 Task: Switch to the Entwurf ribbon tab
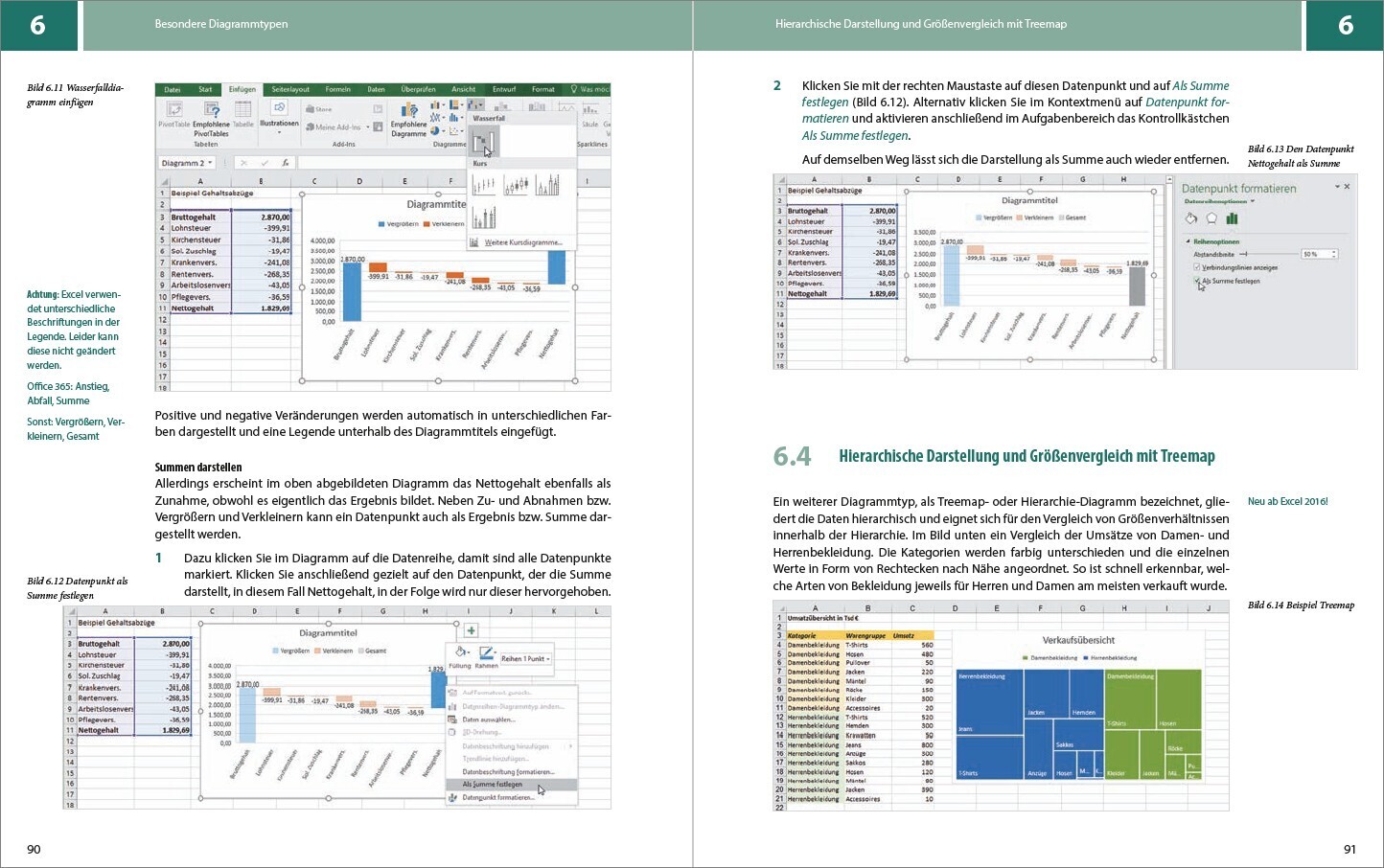click(x=504, y=89)
